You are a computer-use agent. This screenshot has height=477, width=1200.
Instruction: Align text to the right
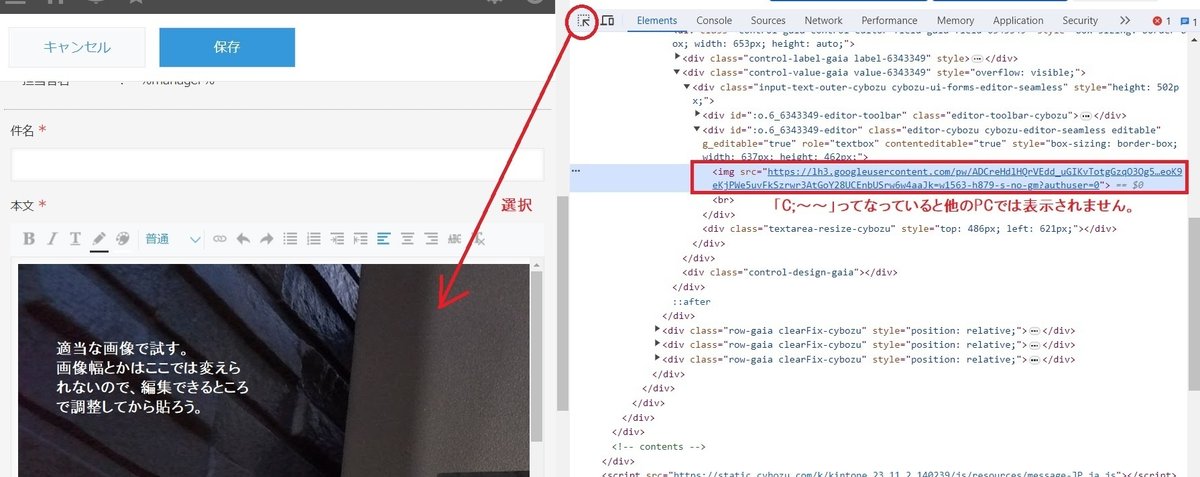[432, 239]
